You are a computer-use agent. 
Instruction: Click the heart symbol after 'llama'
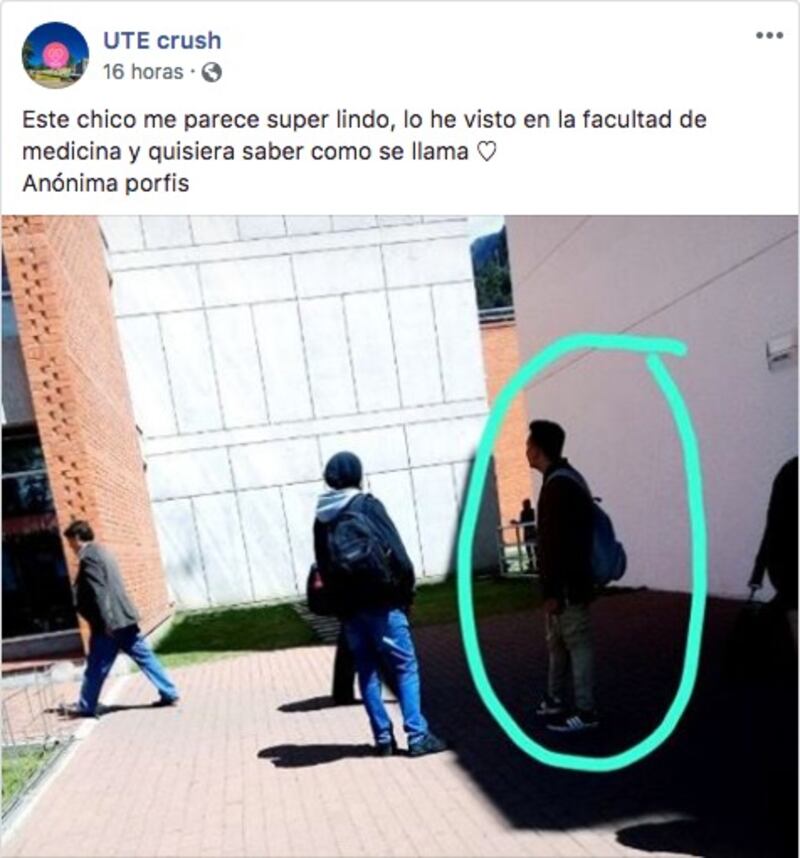coord(486,152)
